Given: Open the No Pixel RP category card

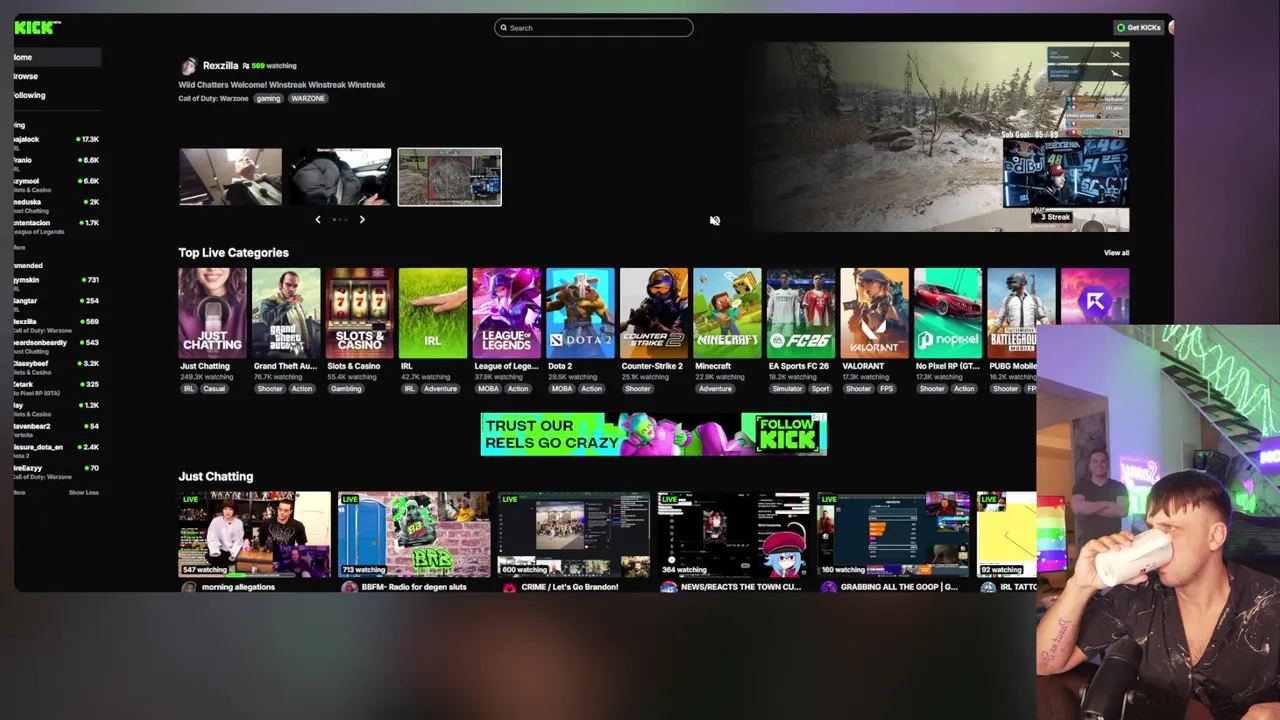Looking at the screenshot, I should tap(948, 313).
